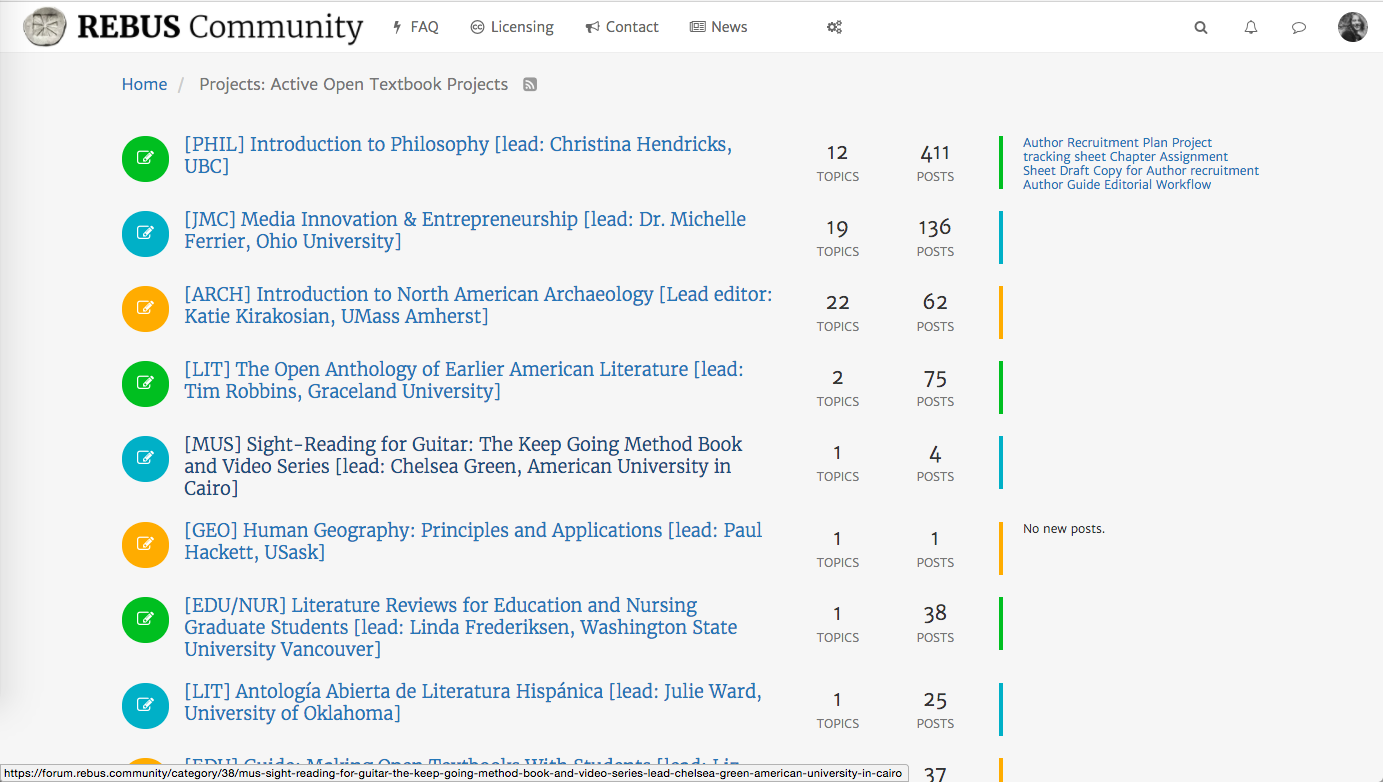Click the RSS feed icon beside the category title
Viewport: 1383px width, 782px height.
click(530, 85)
